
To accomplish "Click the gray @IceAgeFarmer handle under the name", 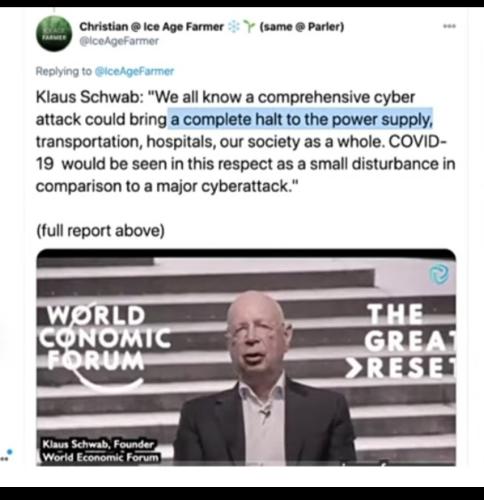I will tap(119, 41).
